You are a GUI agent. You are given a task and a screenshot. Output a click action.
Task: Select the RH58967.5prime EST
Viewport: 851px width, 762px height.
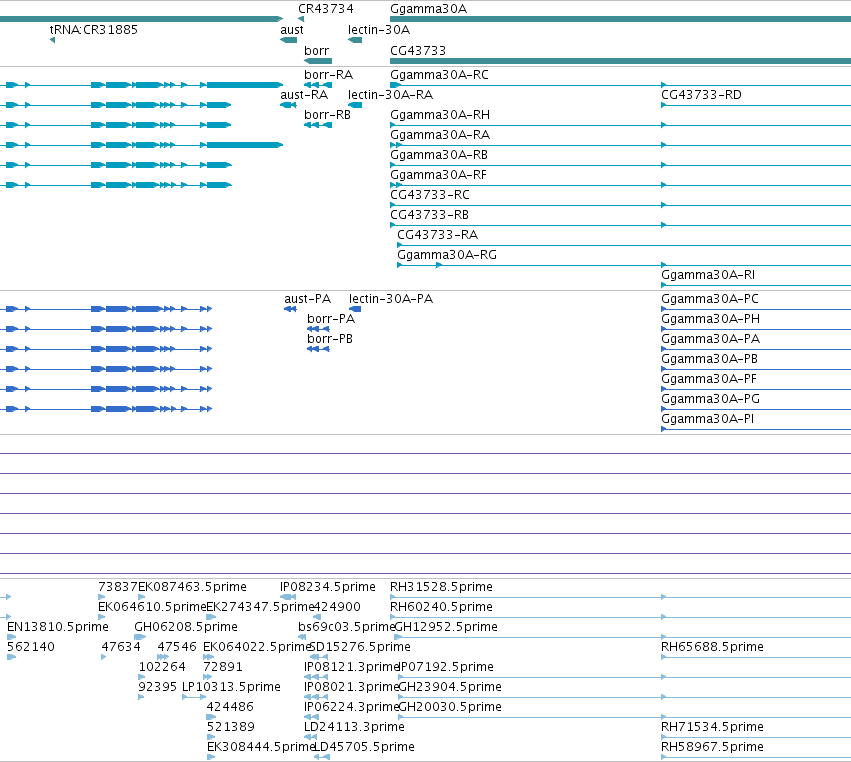point(712,746)
